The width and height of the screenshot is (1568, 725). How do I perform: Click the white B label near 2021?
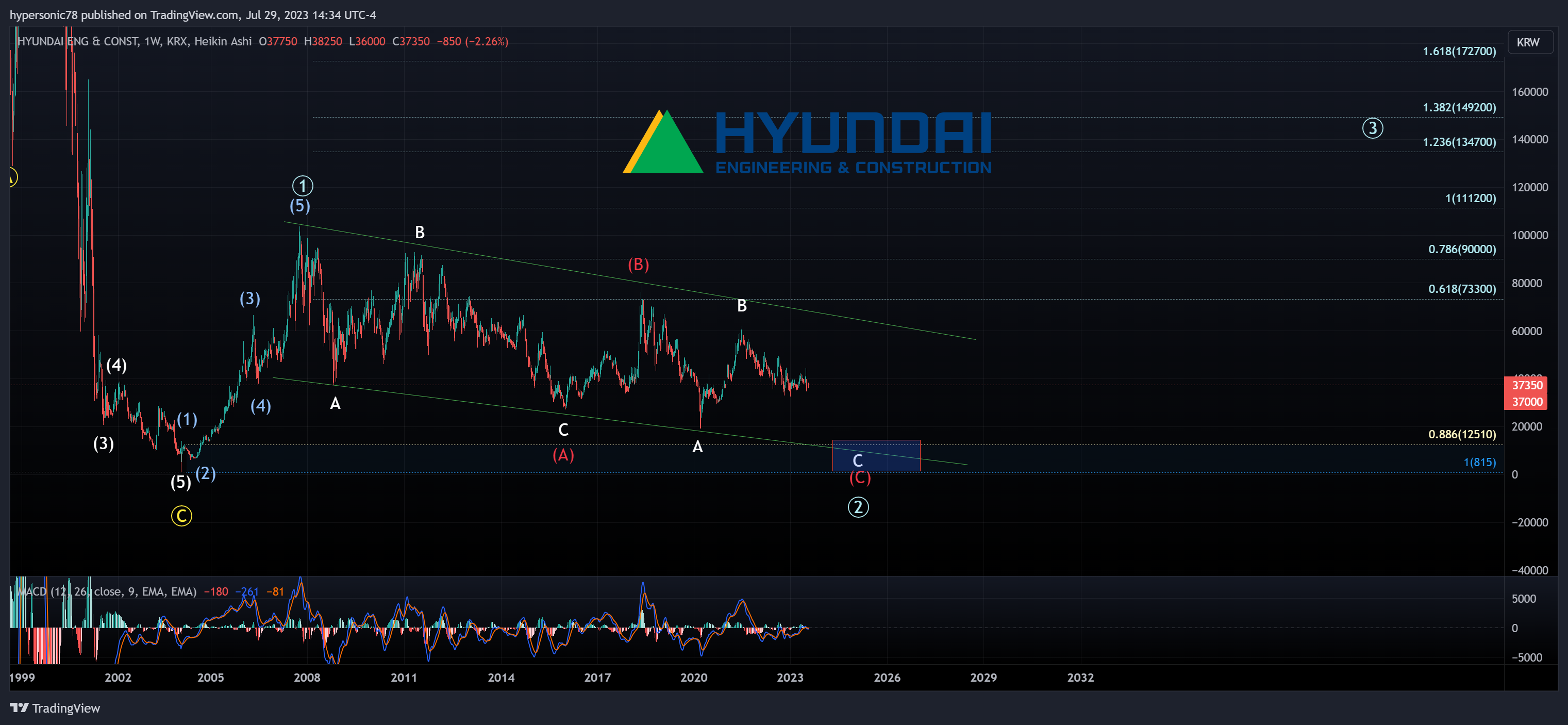(742, 306)
